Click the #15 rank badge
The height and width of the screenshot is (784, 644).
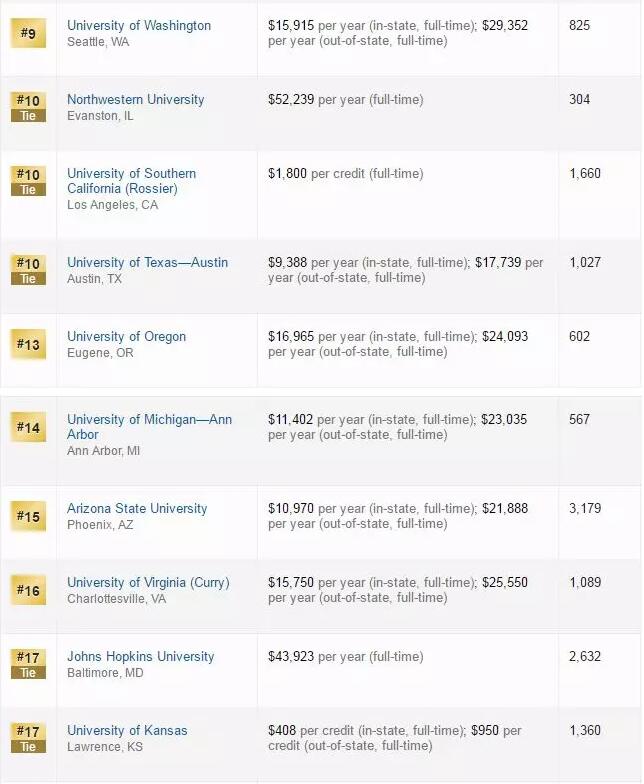[x=28, y=516]
